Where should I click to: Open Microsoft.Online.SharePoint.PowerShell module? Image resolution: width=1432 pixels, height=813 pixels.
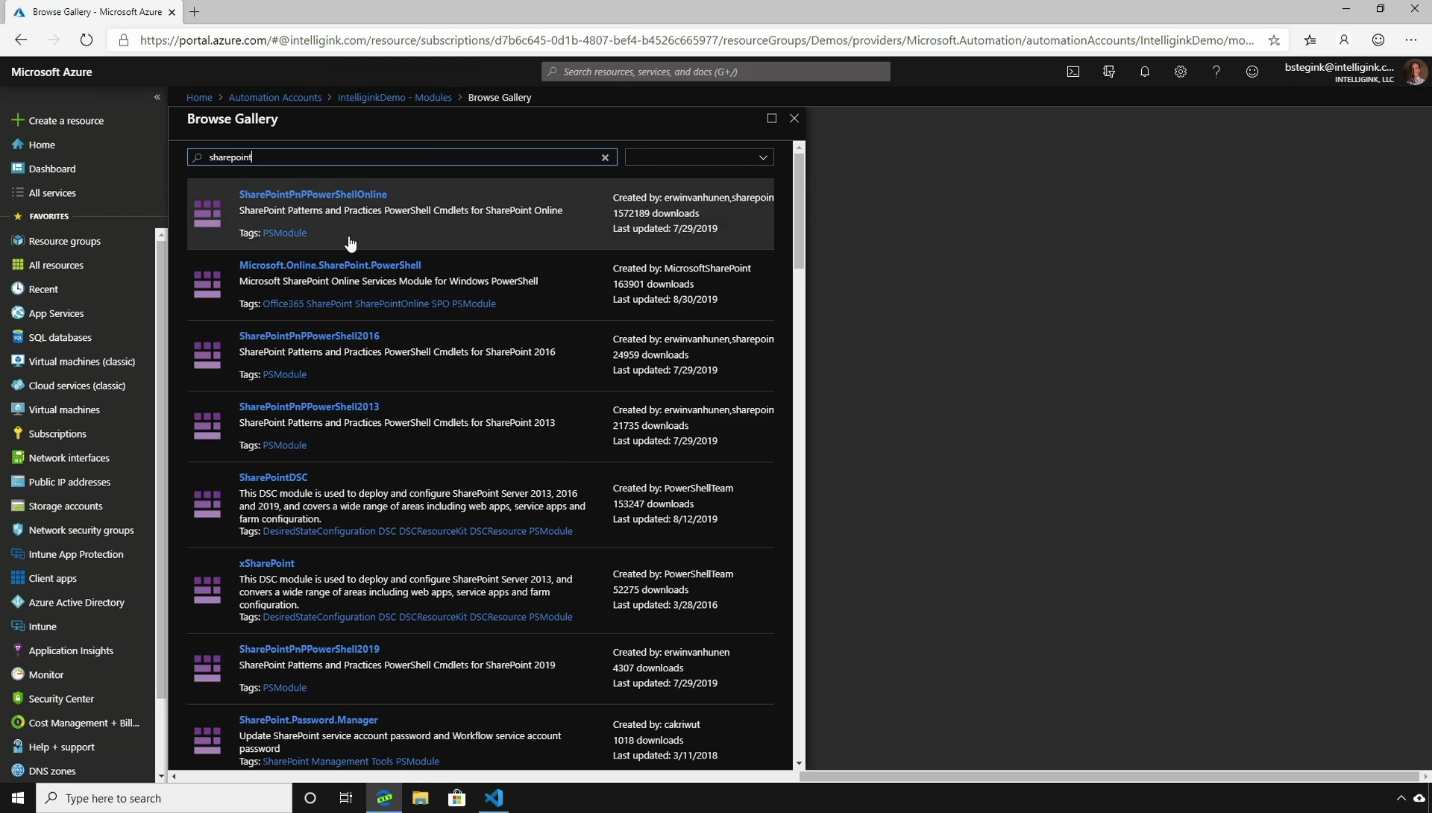click(x=330, y=266)
